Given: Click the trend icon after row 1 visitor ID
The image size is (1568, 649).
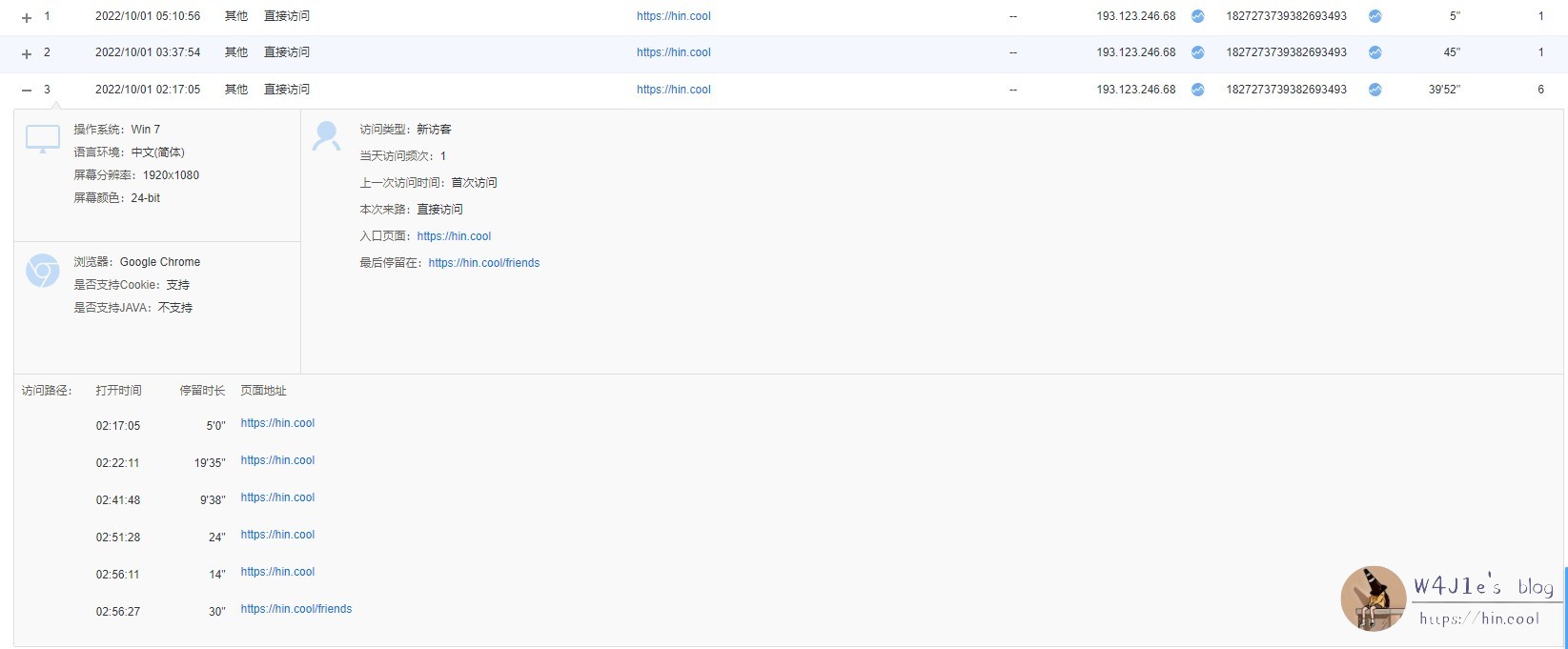Looking at the screenshot, I should [1375, 16].
